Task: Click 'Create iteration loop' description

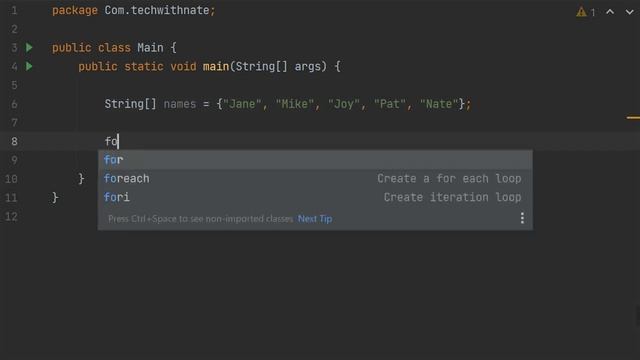Action: click(452, 197)
